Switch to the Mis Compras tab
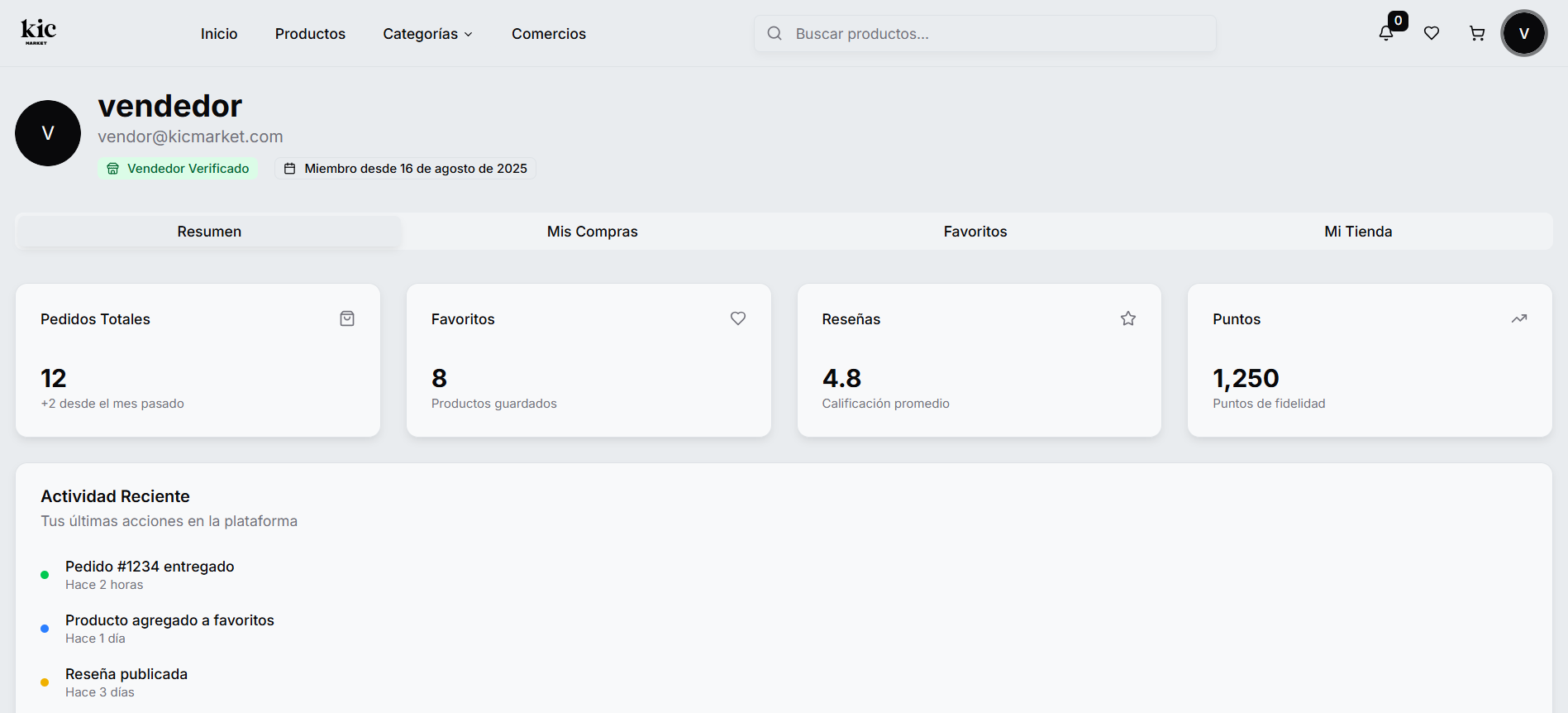Image resolution: width=1568 pixels, height=713 pixels. click(x=593, y=232)
